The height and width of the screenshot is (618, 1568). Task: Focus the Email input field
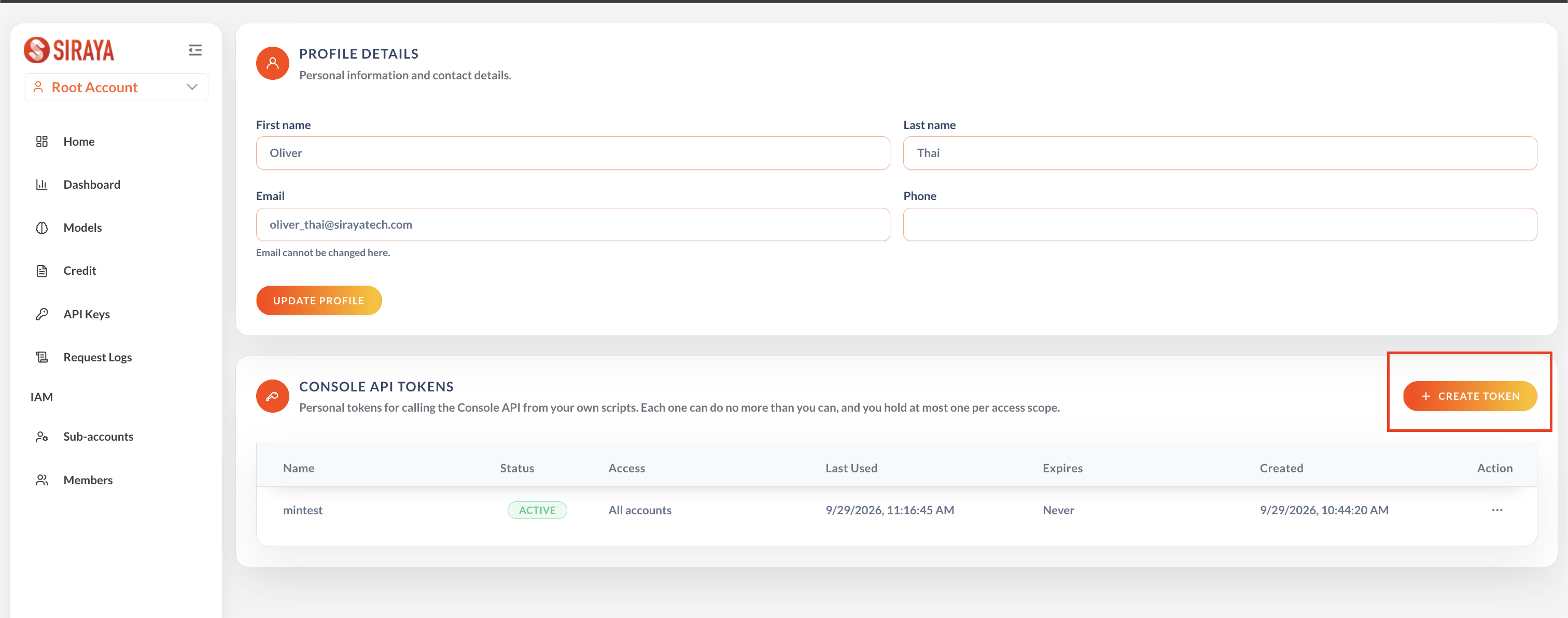coord(573,224)
